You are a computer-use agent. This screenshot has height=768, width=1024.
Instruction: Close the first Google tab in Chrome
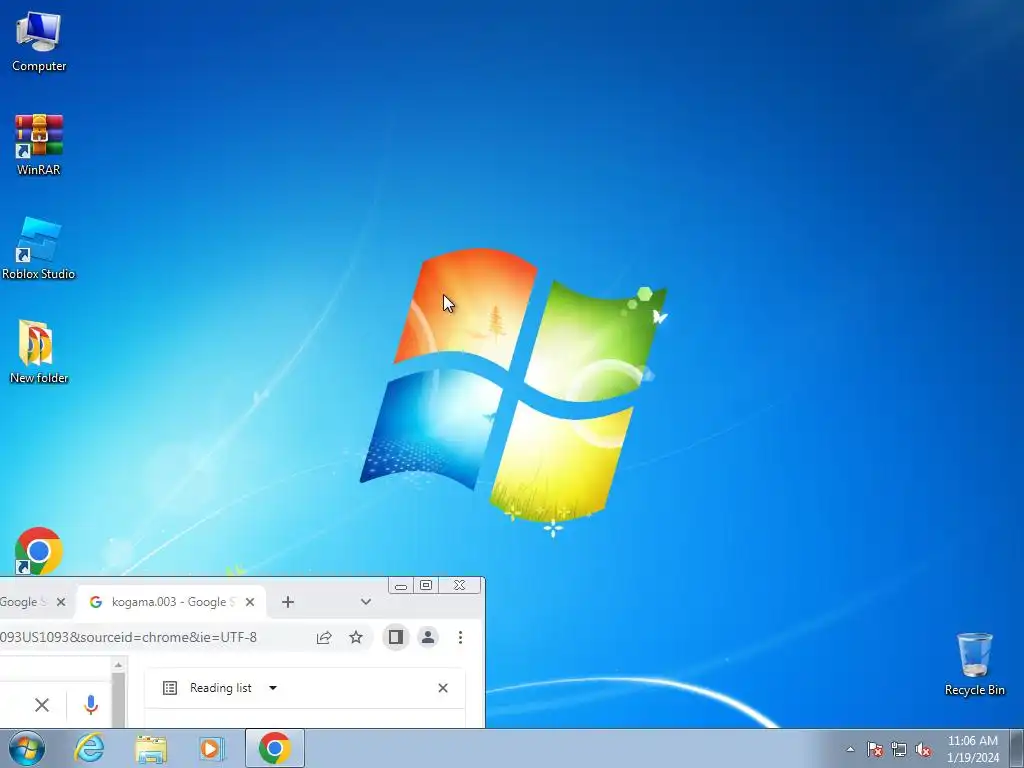tap(61, 602)
